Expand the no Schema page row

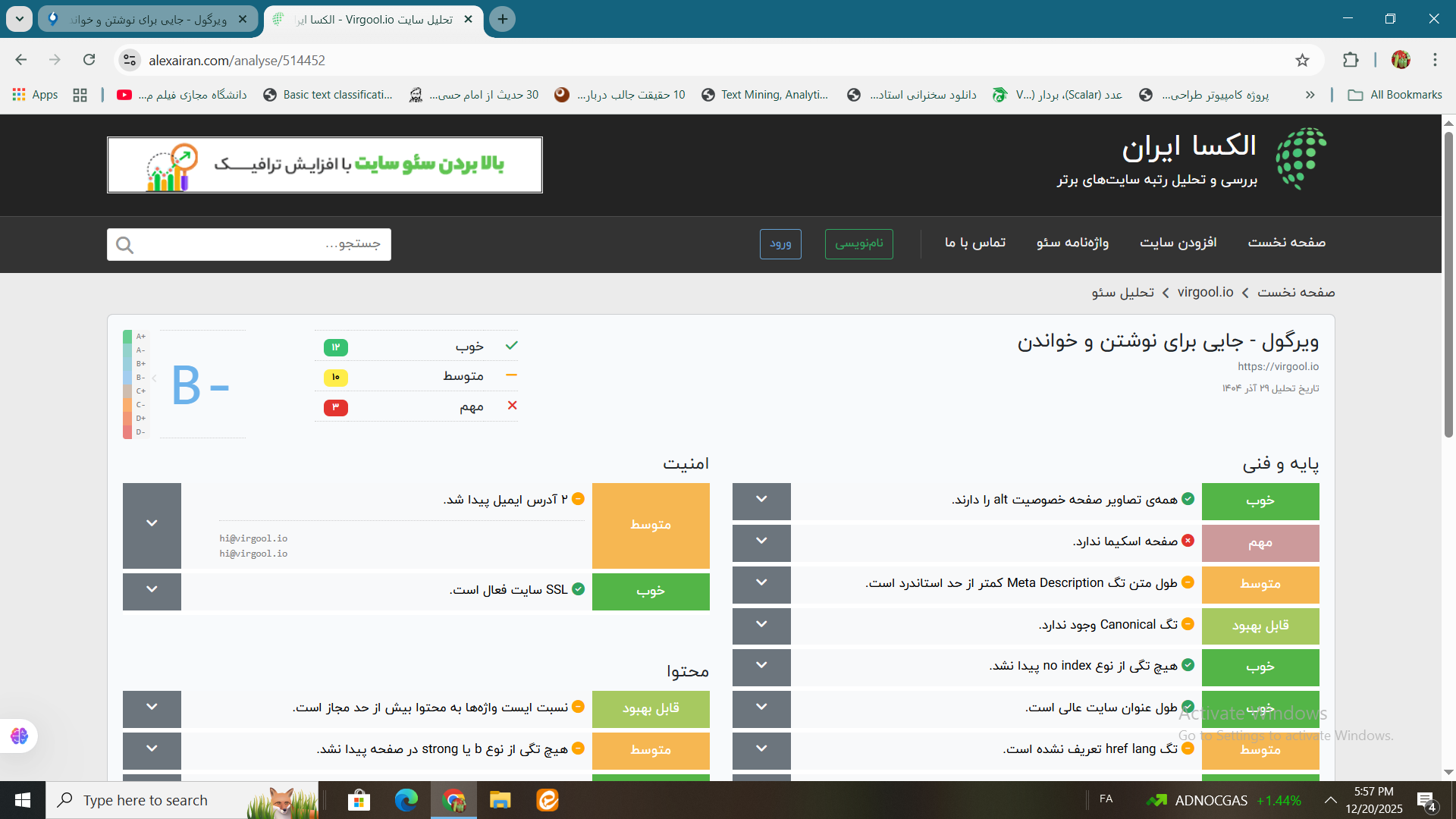click(761, 541)
